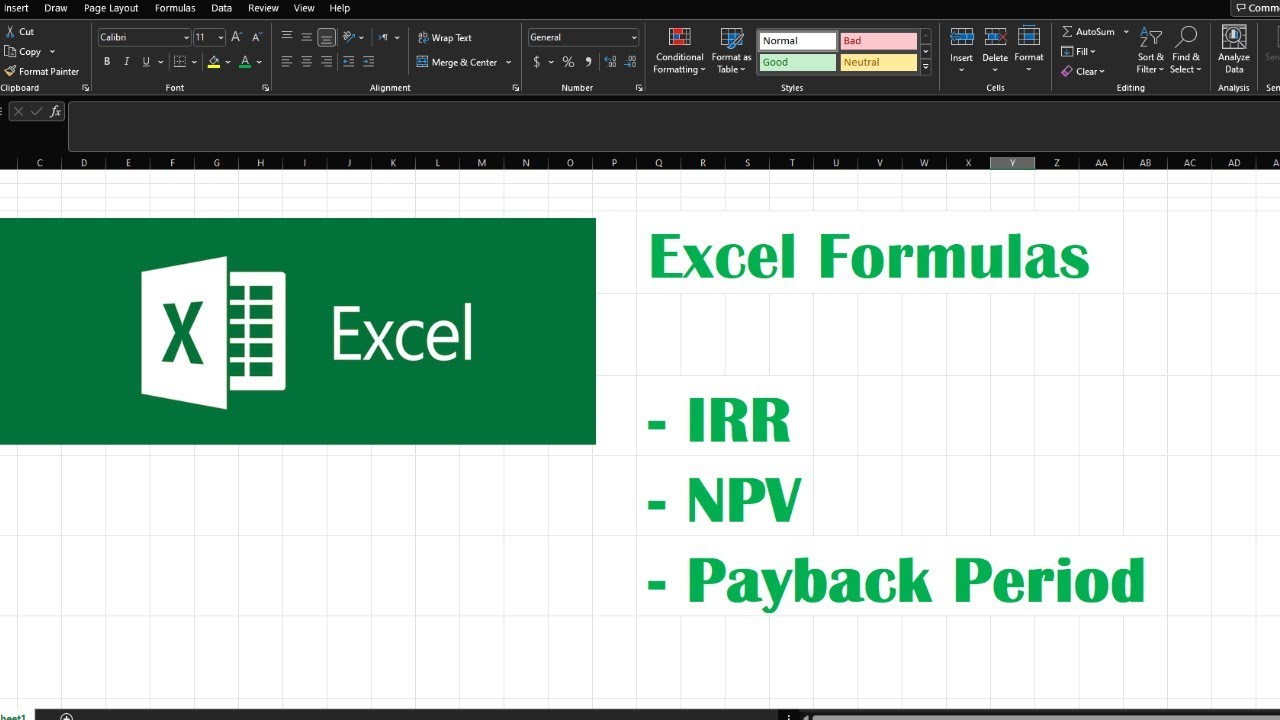This screenshot has height=720, width=1280.
Task: Apply the Normal cell style
Action: pyautogui.click(x=798, y=41)
